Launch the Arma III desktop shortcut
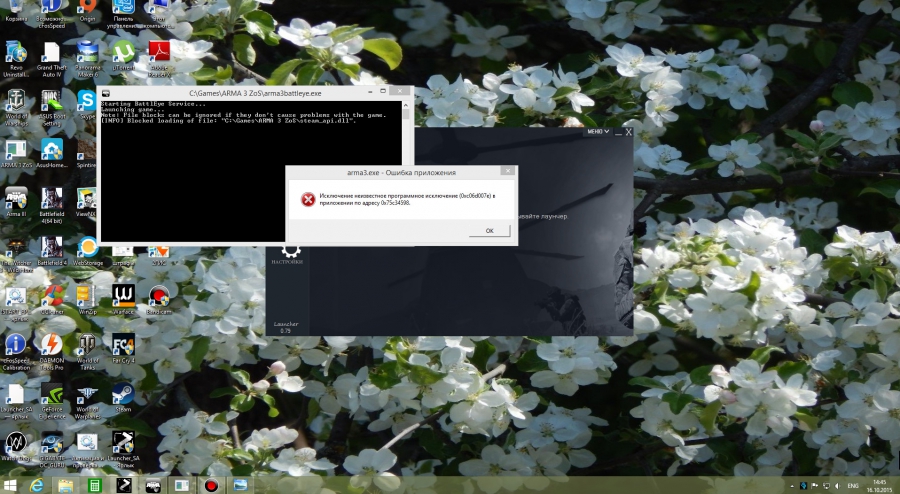Viewport: 900px width, 494px height. (16, 203)
